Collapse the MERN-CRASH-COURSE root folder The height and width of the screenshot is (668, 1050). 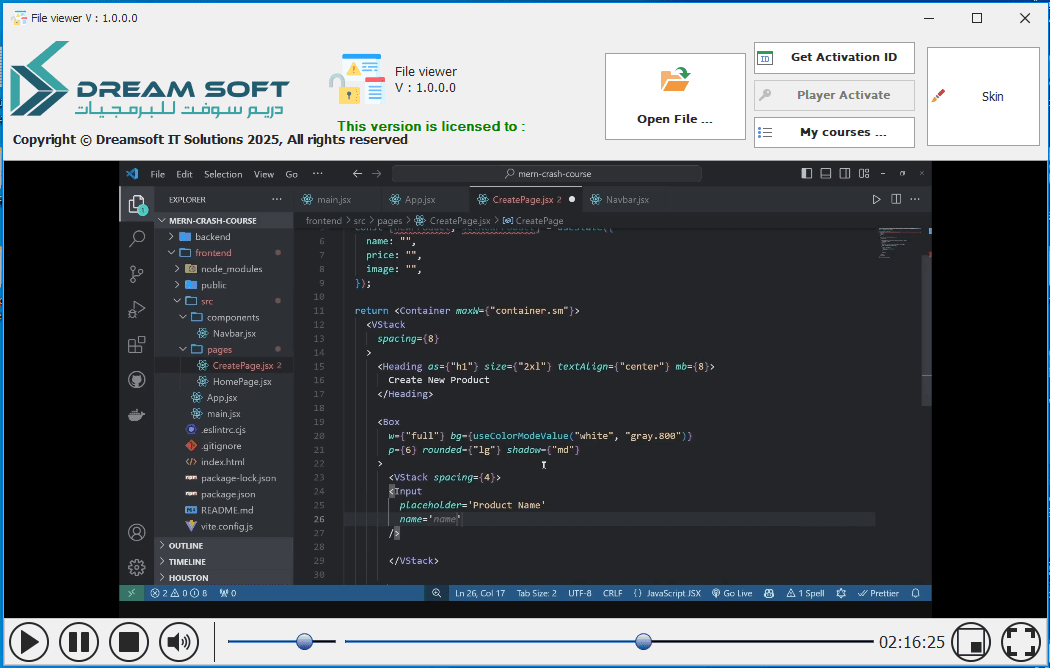(224, 221)
